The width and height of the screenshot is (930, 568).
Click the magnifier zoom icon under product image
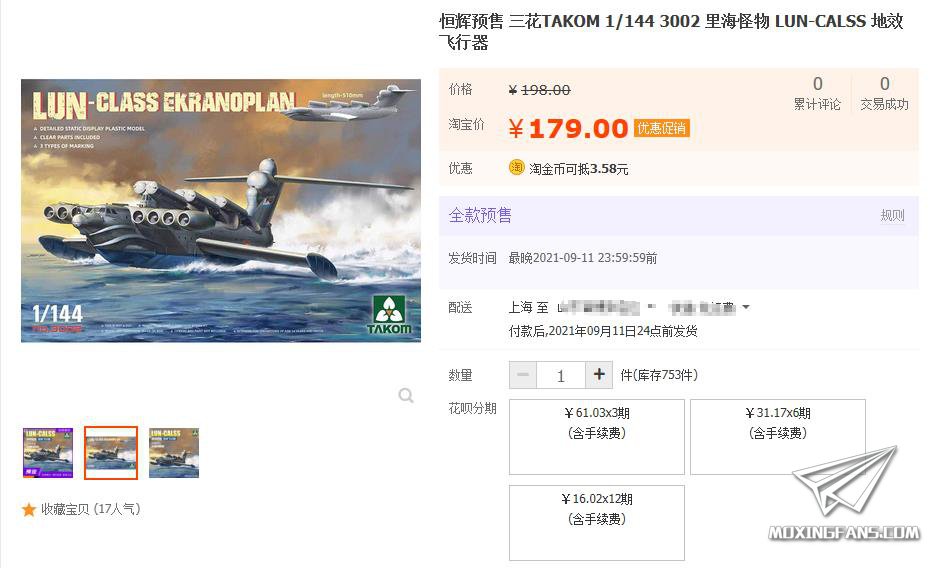[x=406, y=395]
